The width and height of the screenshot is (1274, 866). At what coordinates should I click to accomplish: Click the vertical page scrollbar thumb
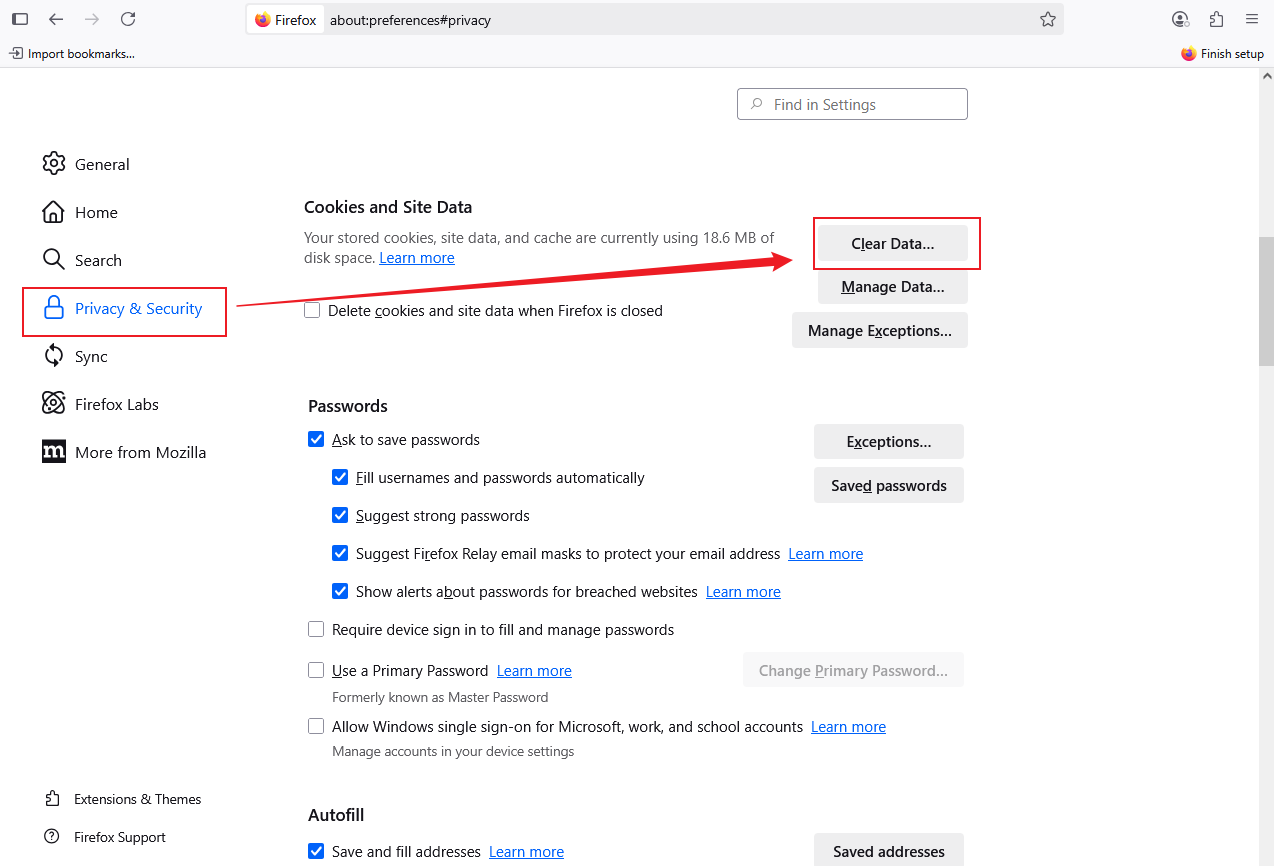[1266, 300]
